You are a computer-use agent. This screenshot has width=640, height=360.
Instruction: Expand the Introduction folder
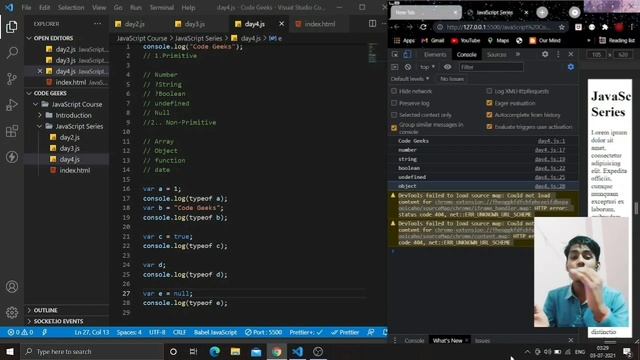(x=40, y=115)
